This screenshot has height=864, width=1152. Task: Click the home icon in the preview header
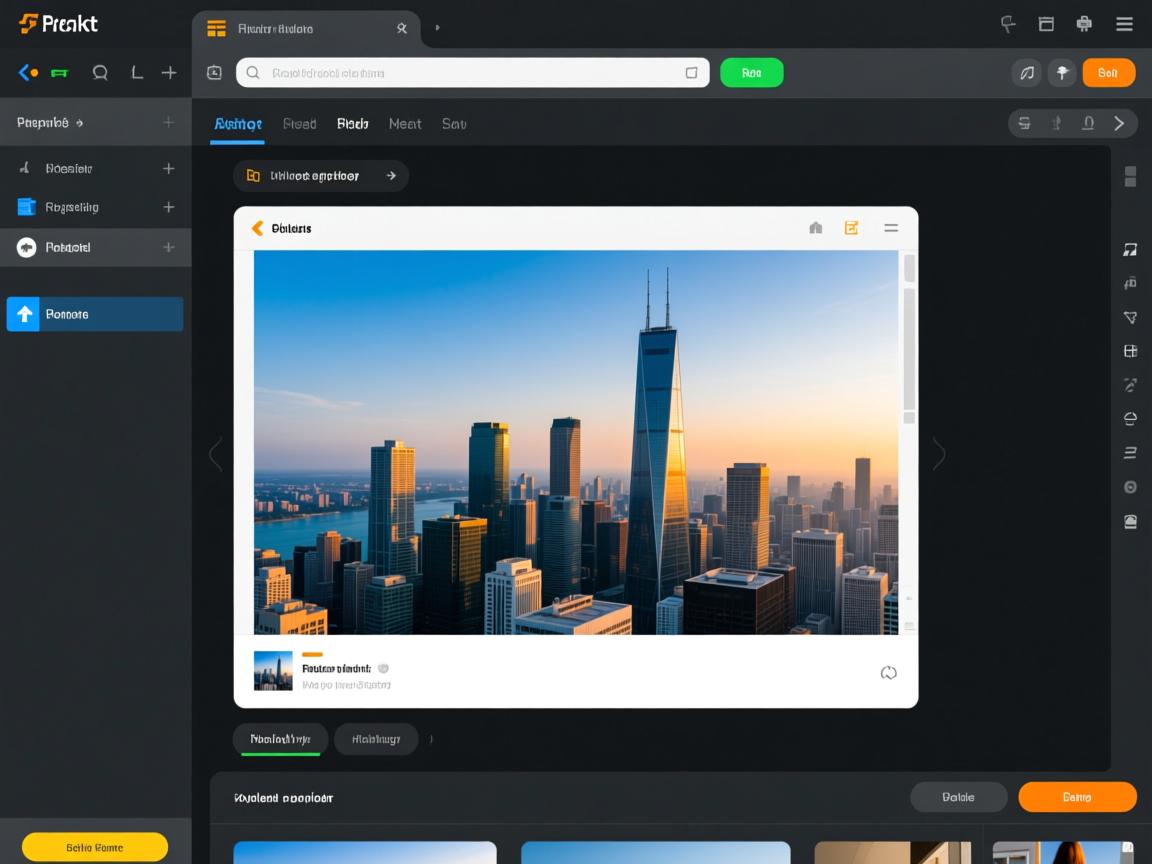point(815,228)
